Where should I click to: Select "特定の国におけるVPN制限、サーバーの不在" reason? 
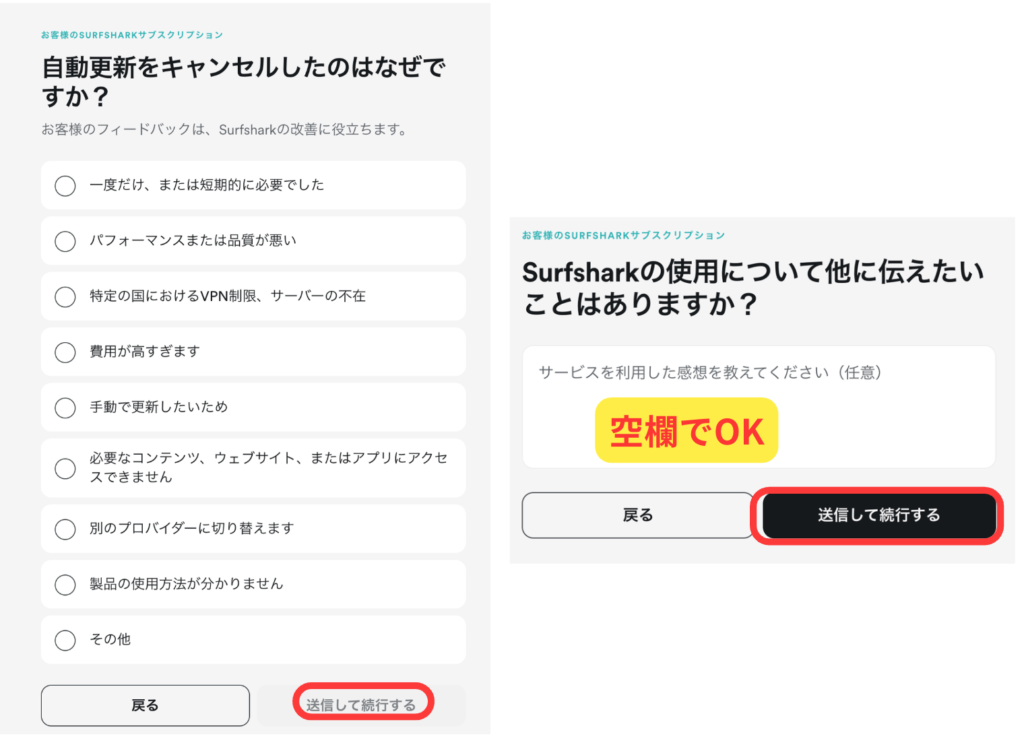(x=66, y=297)
